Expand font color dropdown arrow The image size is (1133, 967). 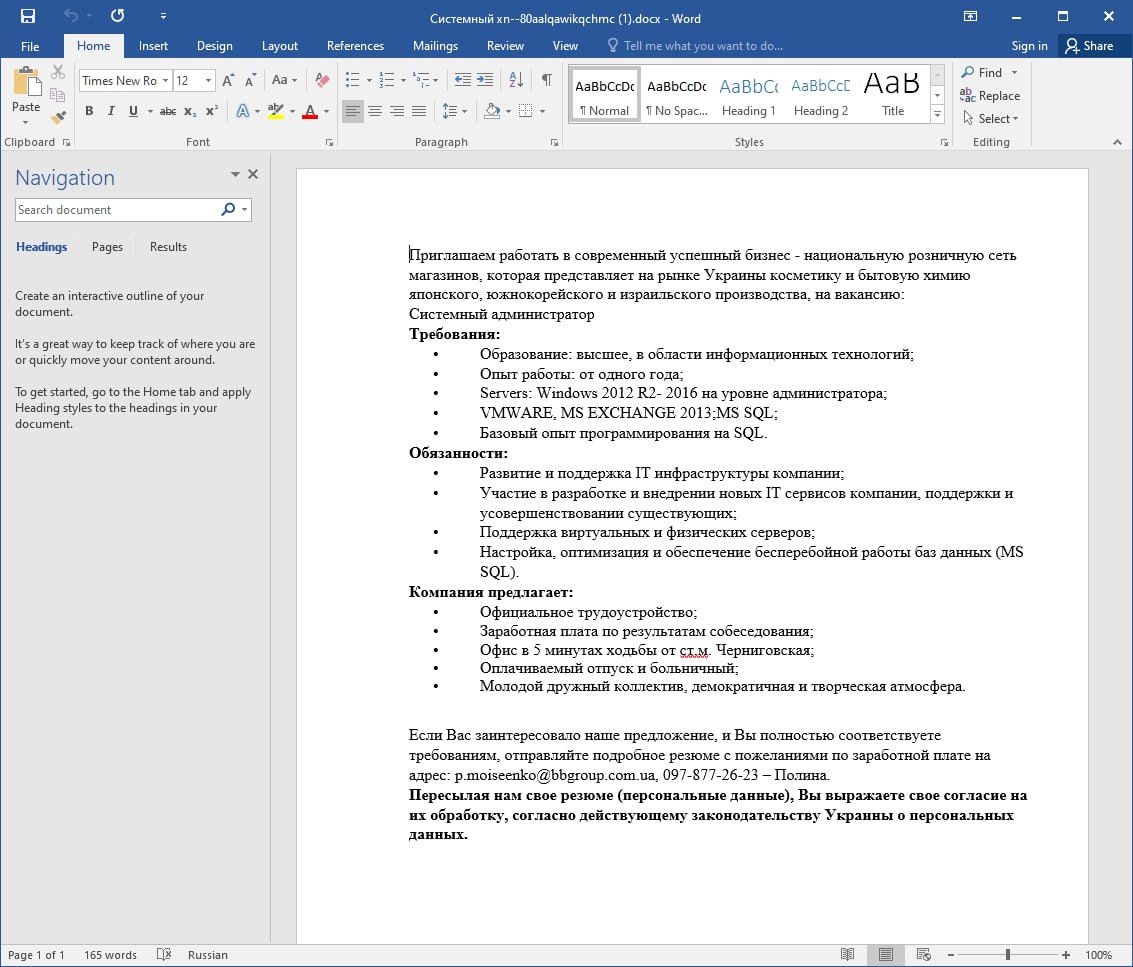(327, 111)
